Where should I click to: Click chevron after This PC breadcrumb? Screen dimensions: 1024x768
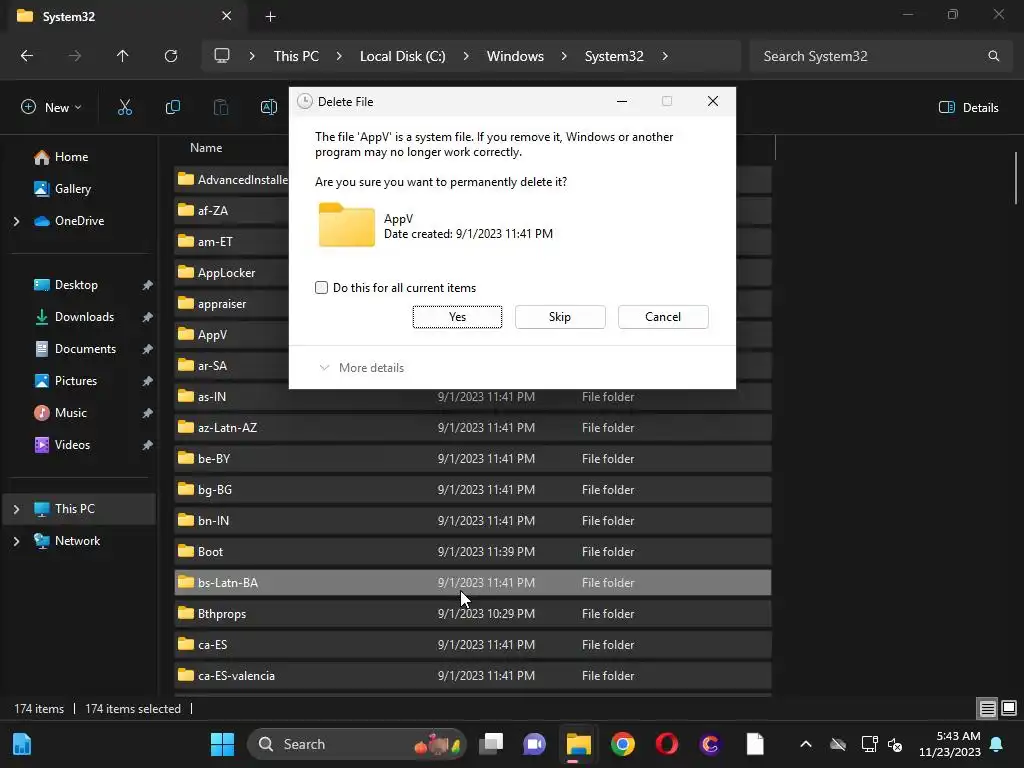click(x=339, y=56)
